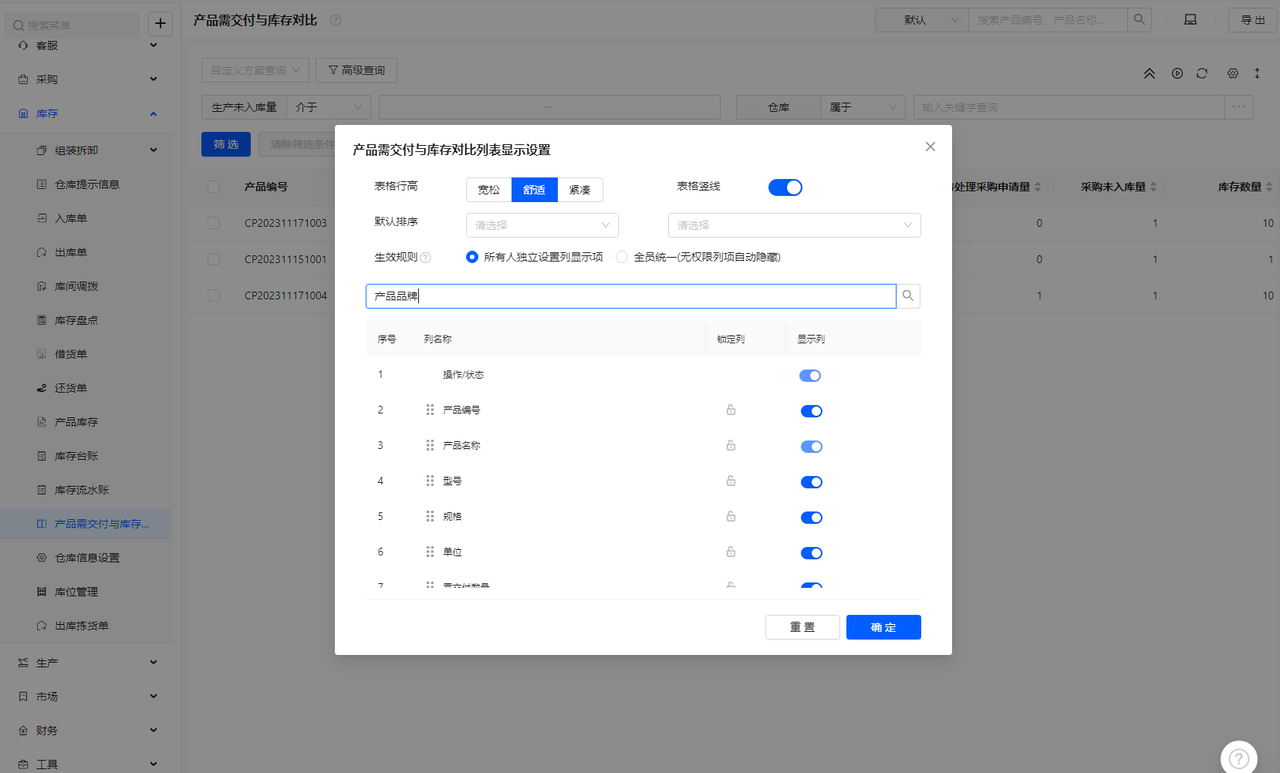The image size is (1280, 773).
Task: Toggle display switch for 规格
Action: pyautogui.click(x=811, y=517)
